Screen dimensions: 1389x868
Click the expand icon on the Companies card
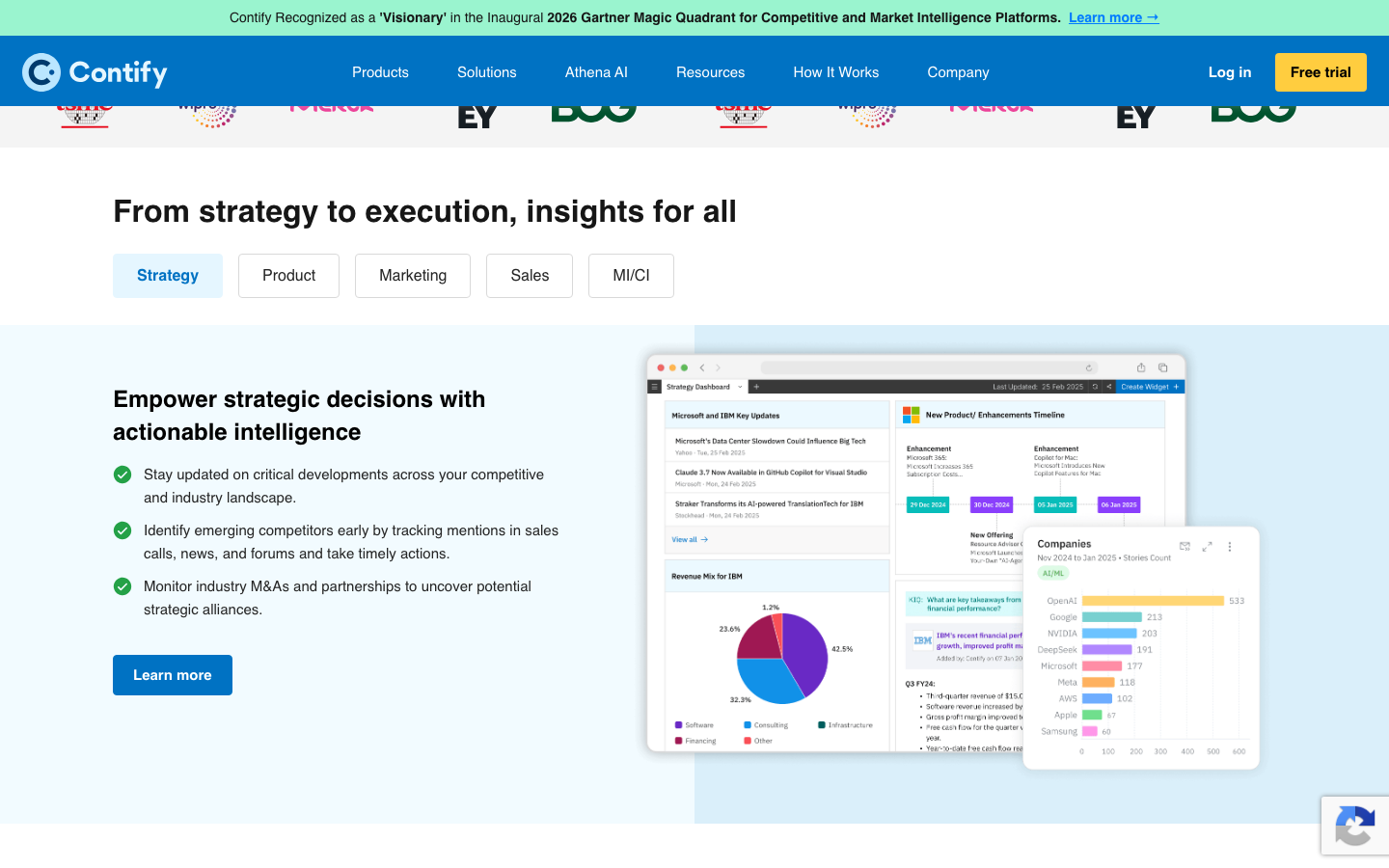[1207, 546]
